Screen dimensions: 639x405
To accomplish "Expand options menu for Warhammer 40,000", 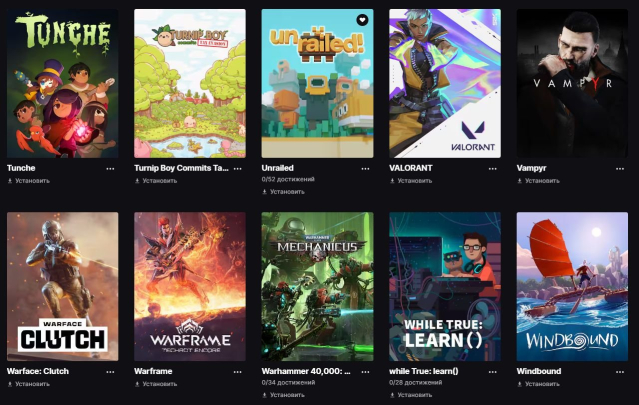I will 365,372.
